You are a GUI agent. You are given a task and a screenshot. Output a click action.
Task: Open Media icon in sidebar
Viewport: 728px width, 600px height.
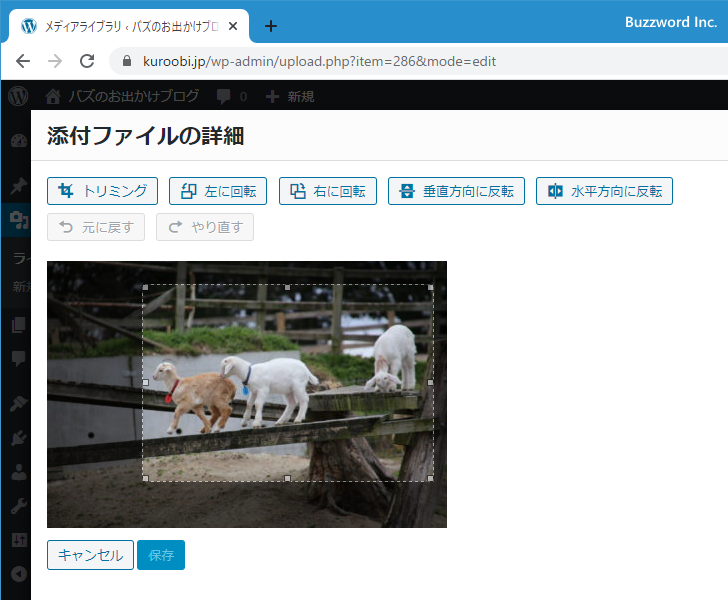tap(19, 219)
